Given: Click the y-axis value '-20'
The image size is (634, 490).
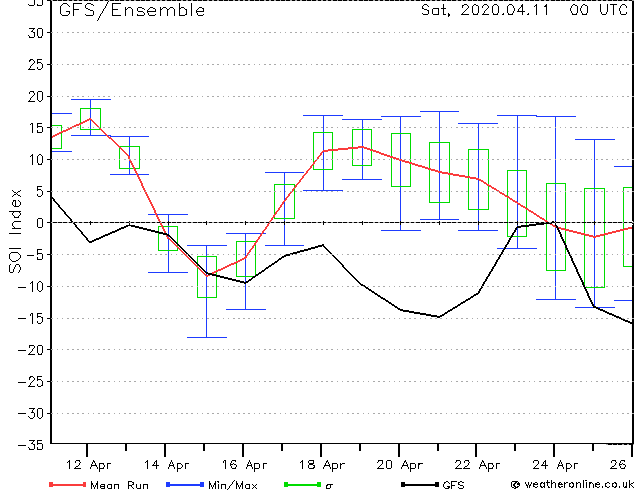Looking at the screenshot, I should pos(30,350).
